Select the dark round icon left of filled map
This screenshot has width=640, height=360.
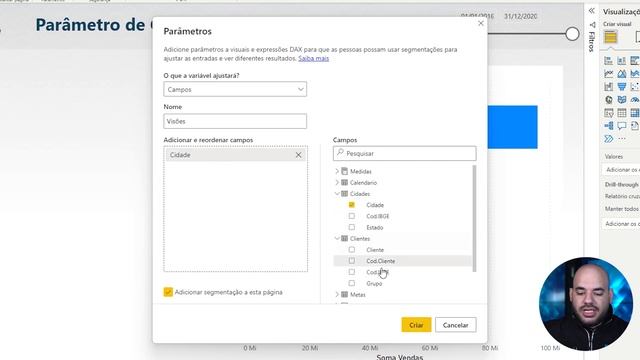(609, 100)
